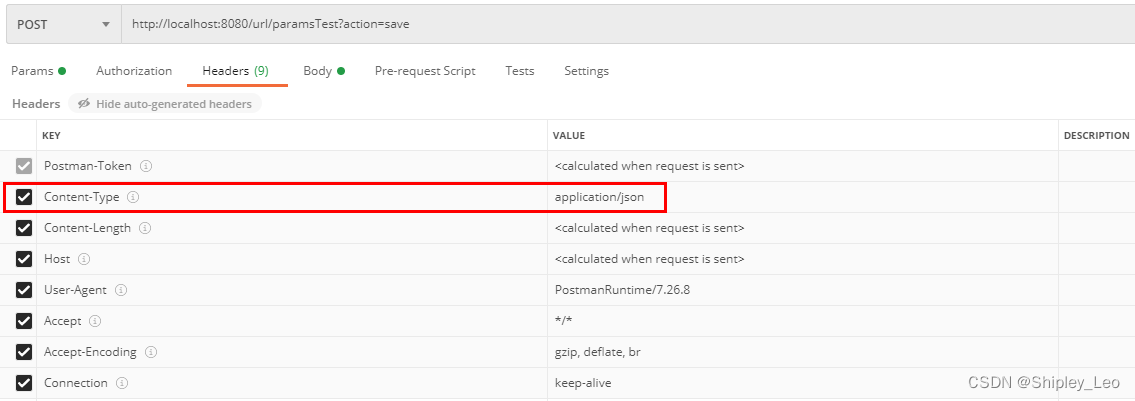
Task: Click the KEY column header
Action: click(51, 135)
